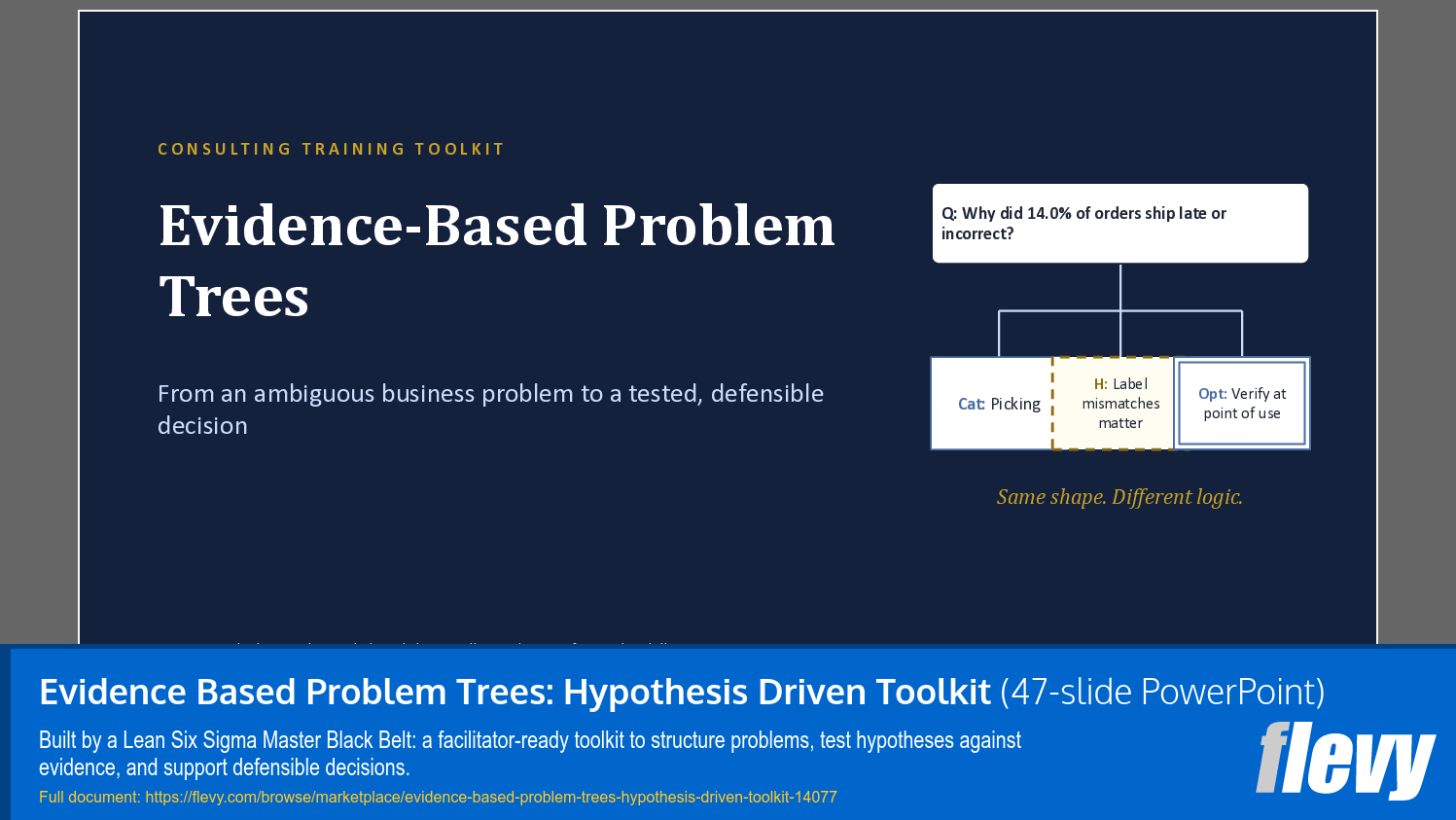Click the dashed "H: Label mismatches matter" node
This screenshot has width=1456, height=820.
point(1114,404)
